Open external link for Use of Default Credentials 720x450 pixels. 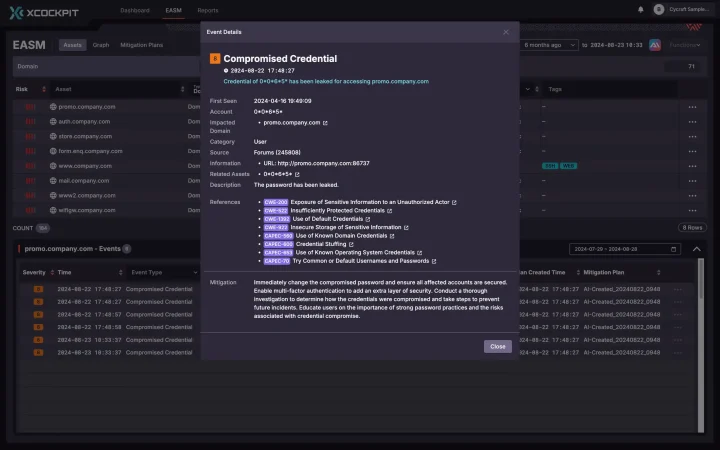click(368, 219)
